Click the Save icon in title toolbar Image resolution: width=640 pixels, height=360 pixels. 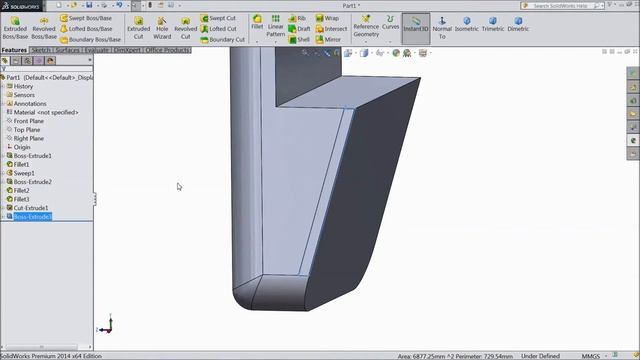[89, 5]
